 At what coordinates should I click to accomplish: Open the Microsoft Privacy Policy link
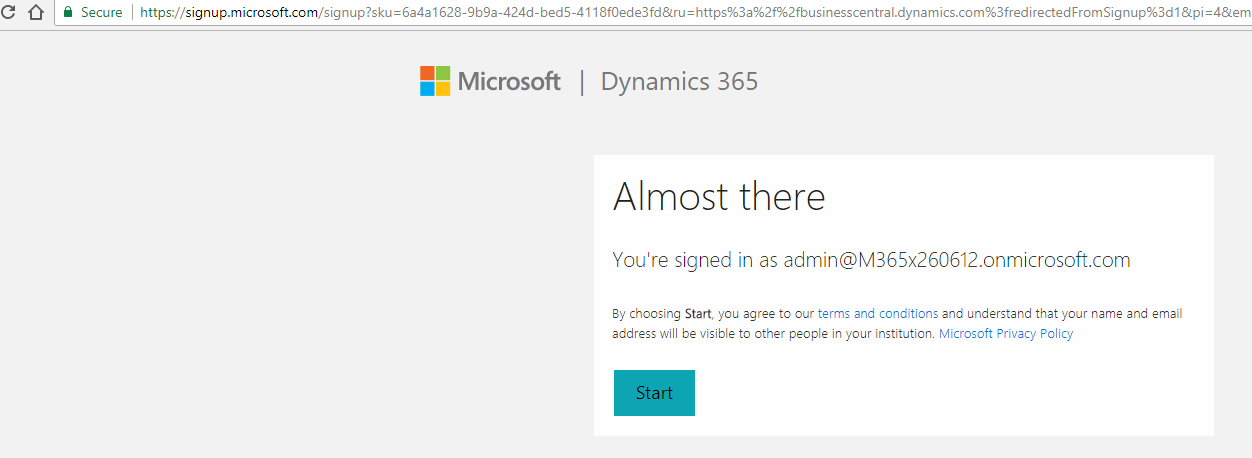click(x=1006, y=334)
